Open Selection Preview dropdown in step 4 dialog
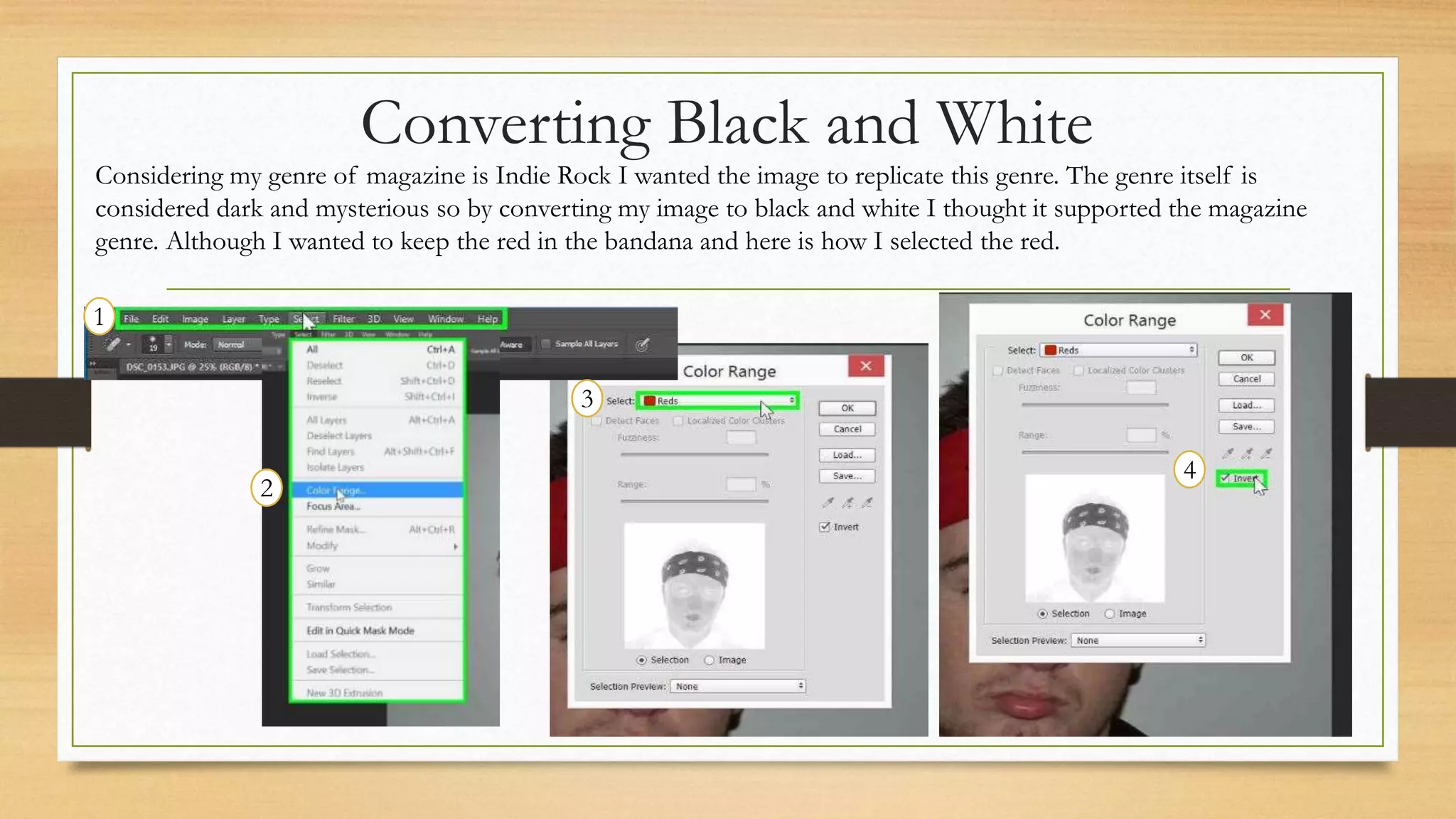 [x=1137, y=641]
